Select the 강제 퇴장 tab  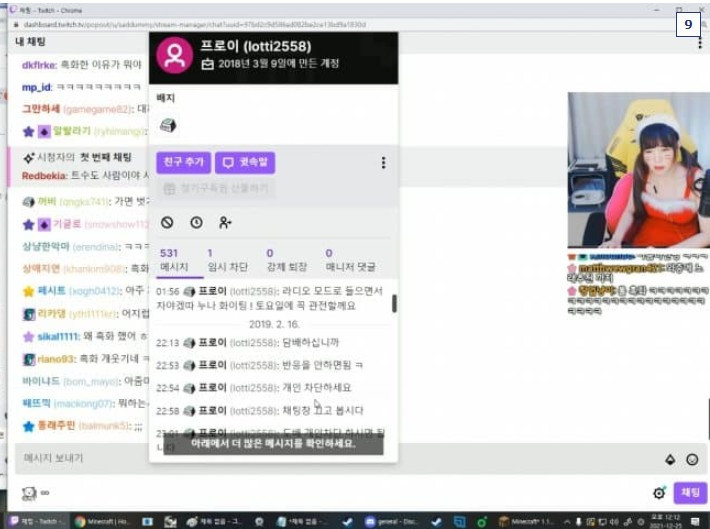287,260
